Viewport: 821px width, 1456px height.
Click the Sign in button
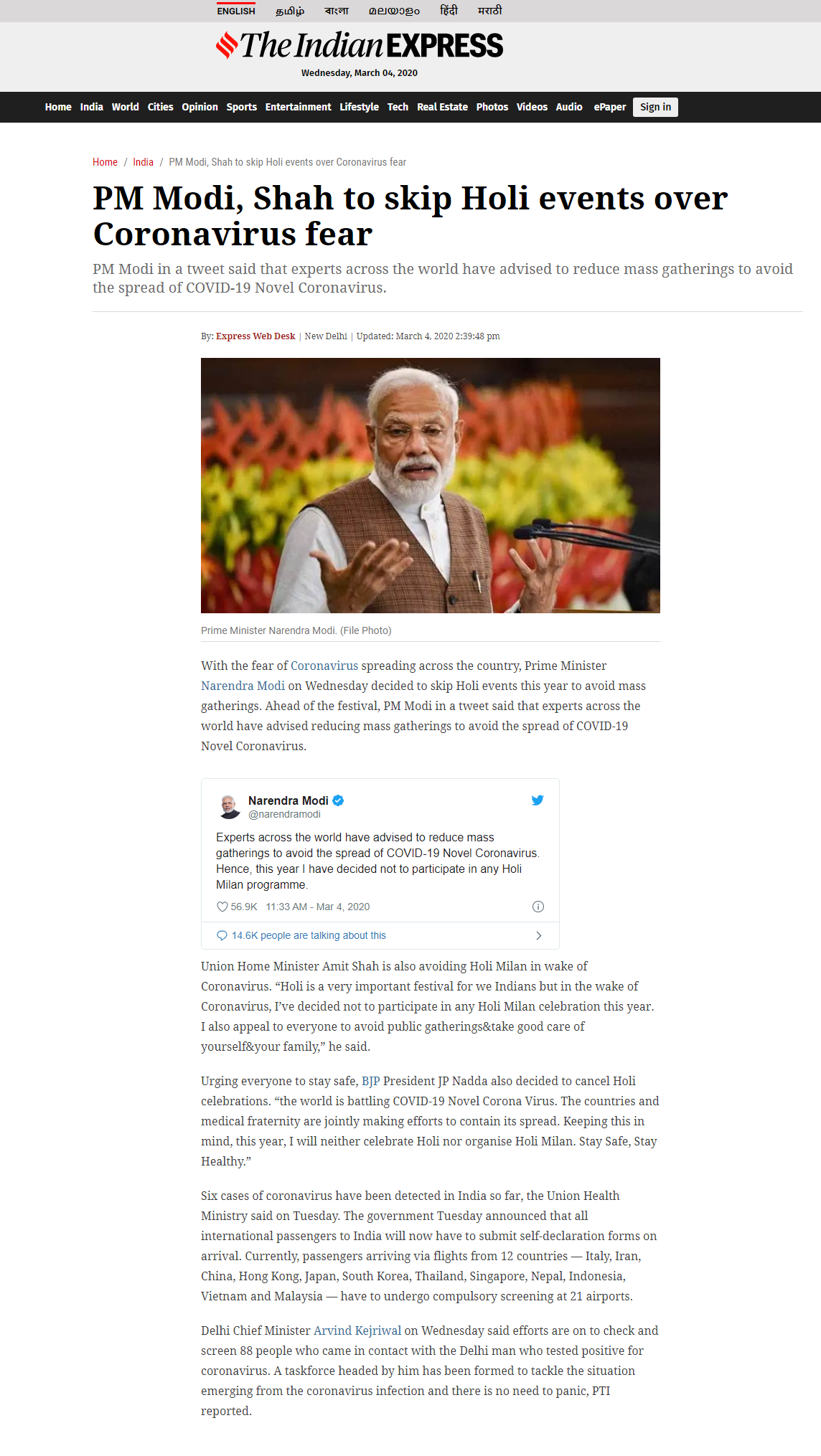(655, 107)
